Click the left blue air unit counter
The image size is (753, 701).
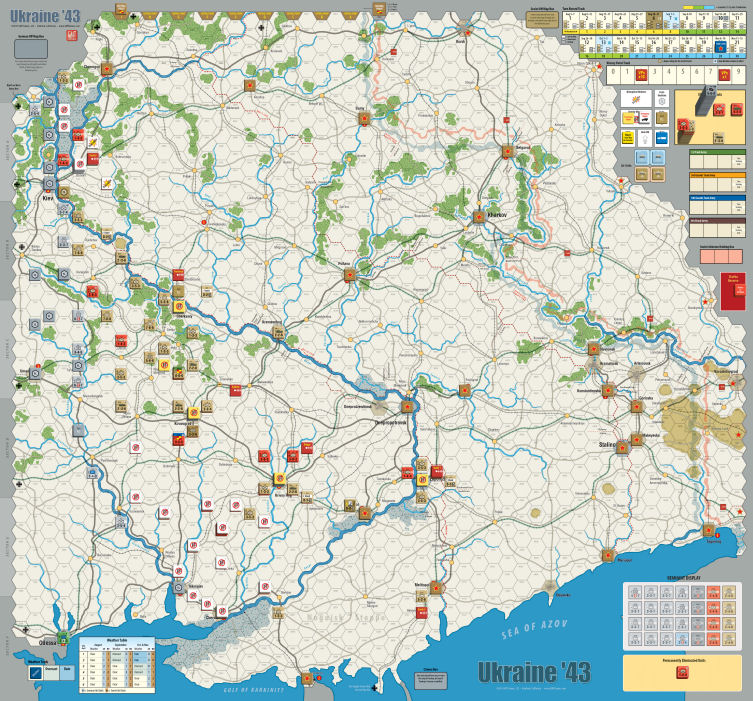click(642, 157)
